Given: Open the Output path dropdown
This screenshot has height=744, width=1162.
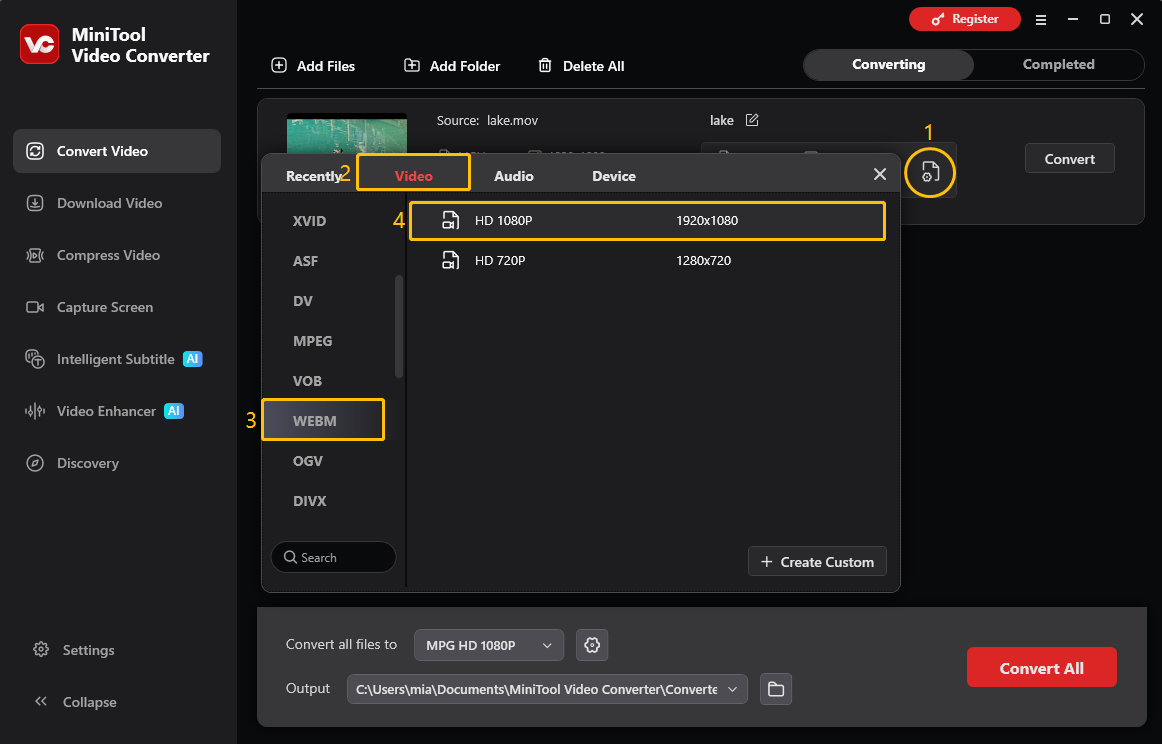Looking at the screenshot, I should (x=547, y=689).
